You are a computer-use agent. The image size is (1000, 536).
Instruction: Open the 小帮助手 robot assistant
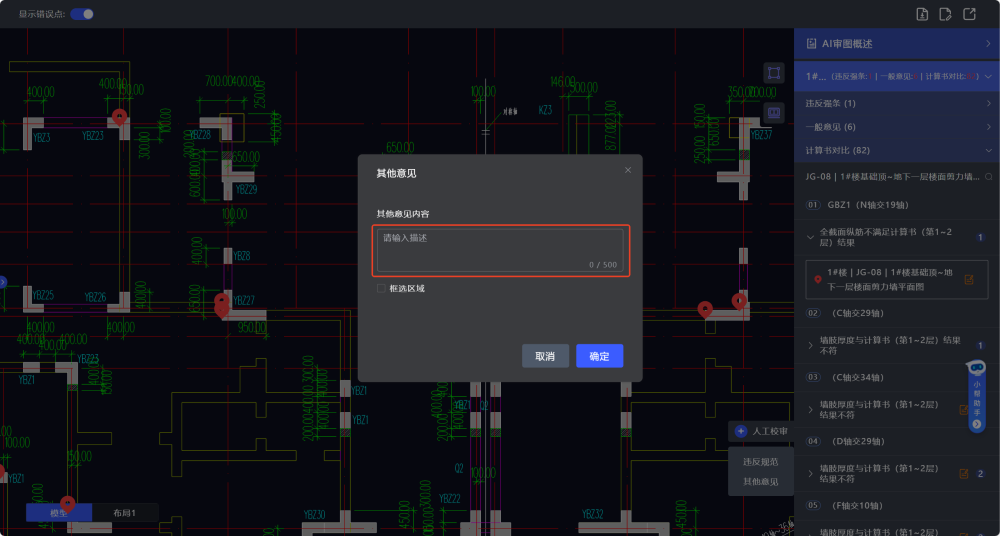tap(977, 395)
